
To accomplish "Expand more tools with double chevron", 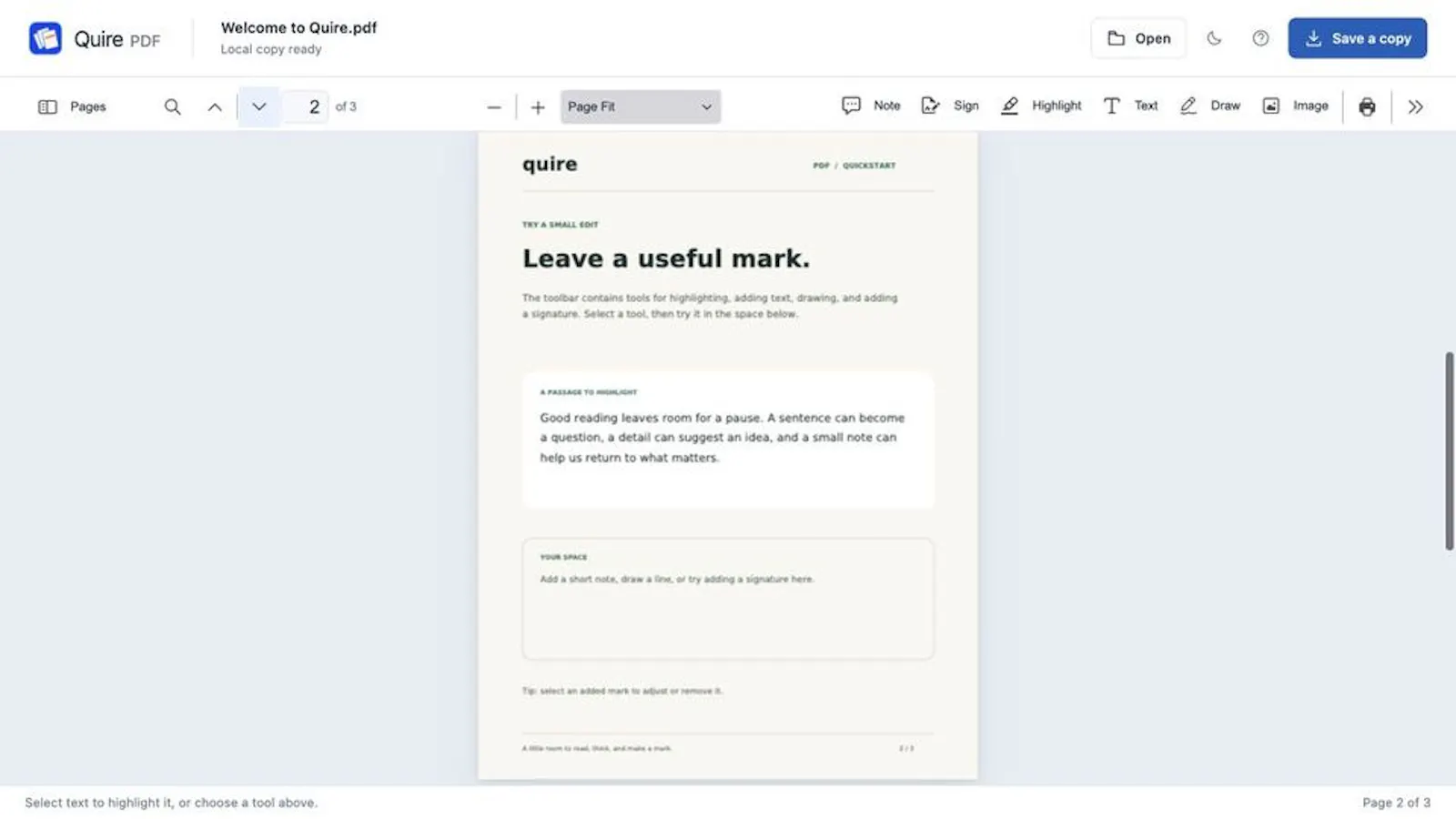I will (1415, 106).
